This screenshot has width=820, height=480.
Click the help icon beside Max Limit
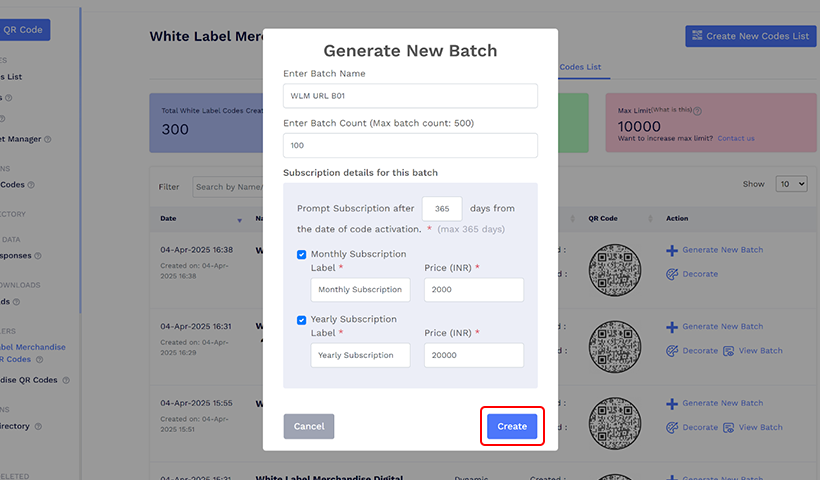697,112
